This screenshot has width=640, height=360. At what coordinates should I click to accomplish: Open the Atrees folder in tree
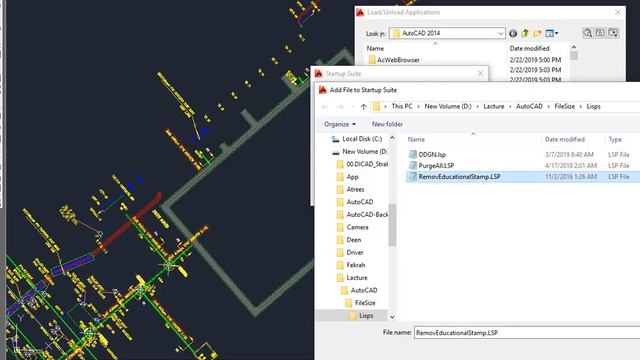tap(350, 189)
